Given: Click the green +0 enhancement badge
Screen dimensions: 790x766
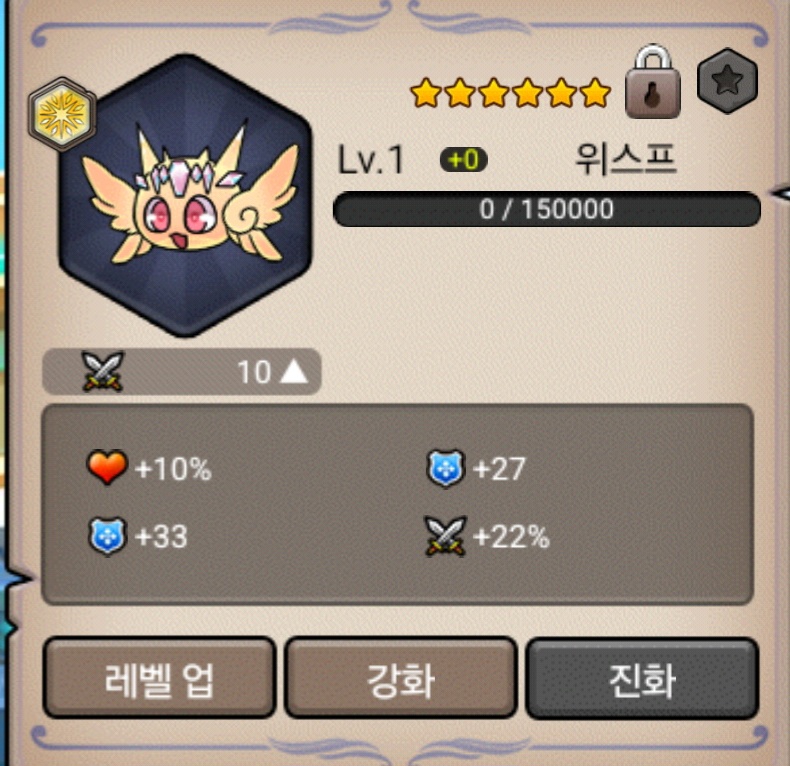Looking at the screenshot, I should (x=464, y=160).
